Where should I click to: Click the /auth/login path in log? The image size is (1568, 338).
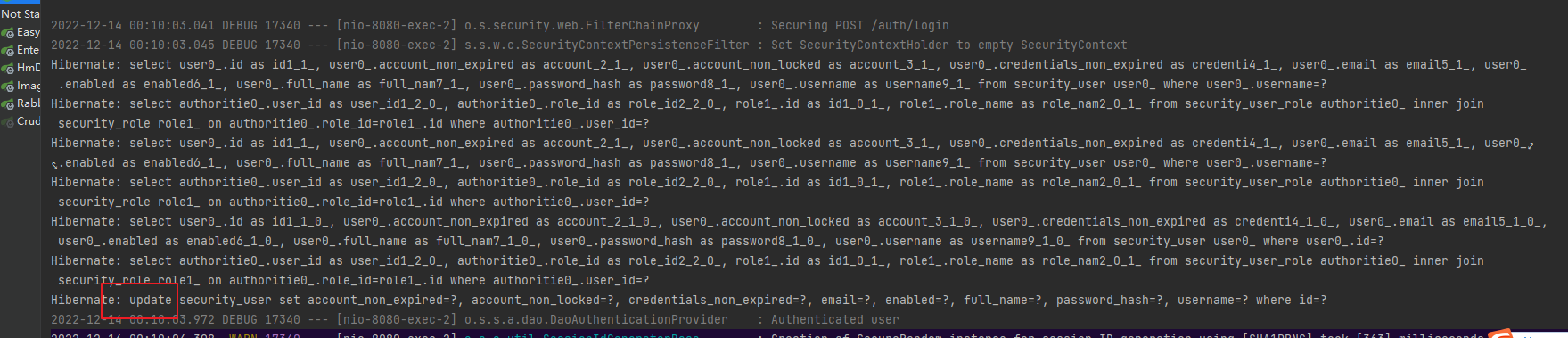pos(909,25)
